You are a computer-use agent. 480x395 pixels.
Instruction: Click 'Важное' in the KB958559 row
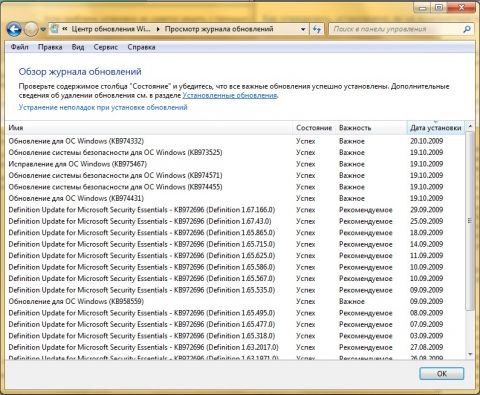[x=352, y=301]
